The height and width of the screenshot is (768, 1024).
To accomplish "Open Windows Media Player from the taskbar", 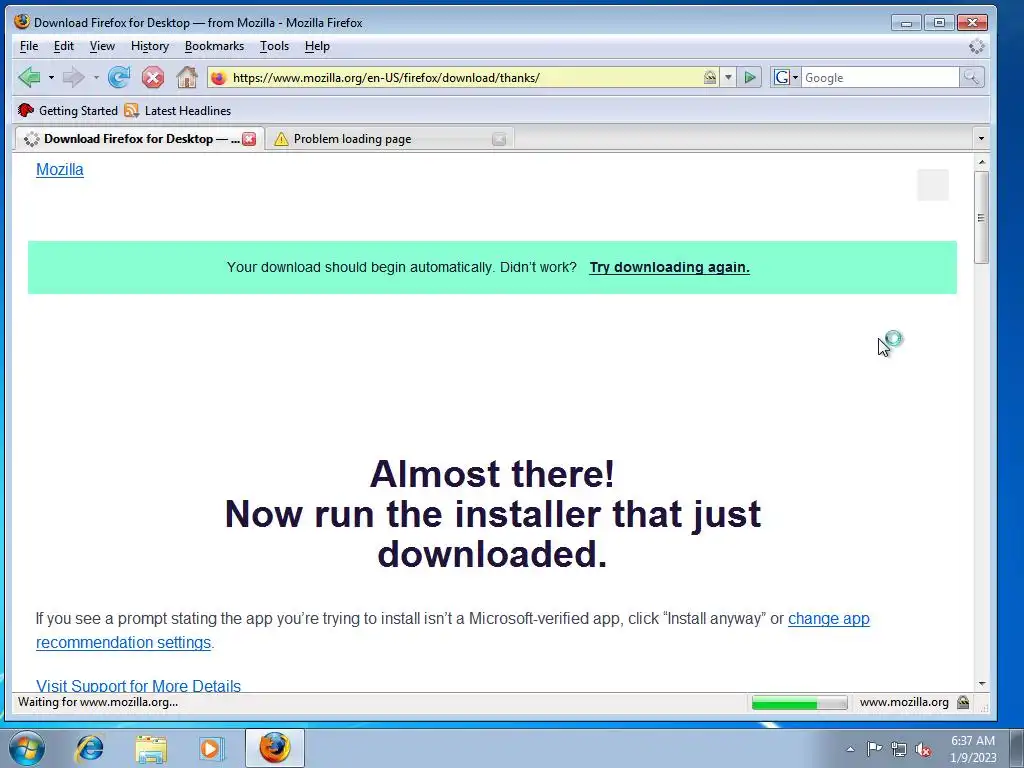I will pos(211,748).
